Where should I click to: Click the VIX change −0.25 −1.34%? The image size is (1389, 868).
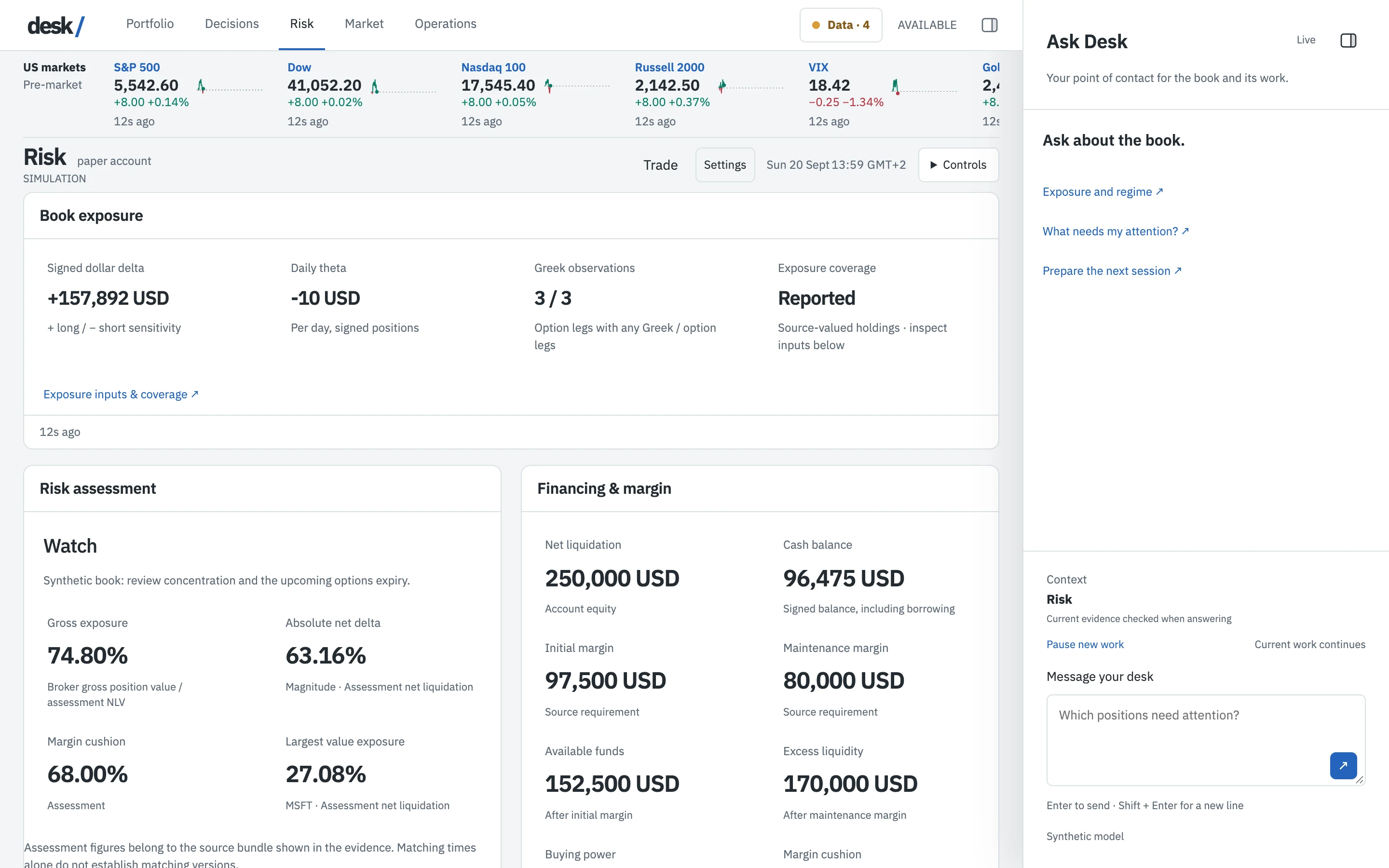click(846, 102)
